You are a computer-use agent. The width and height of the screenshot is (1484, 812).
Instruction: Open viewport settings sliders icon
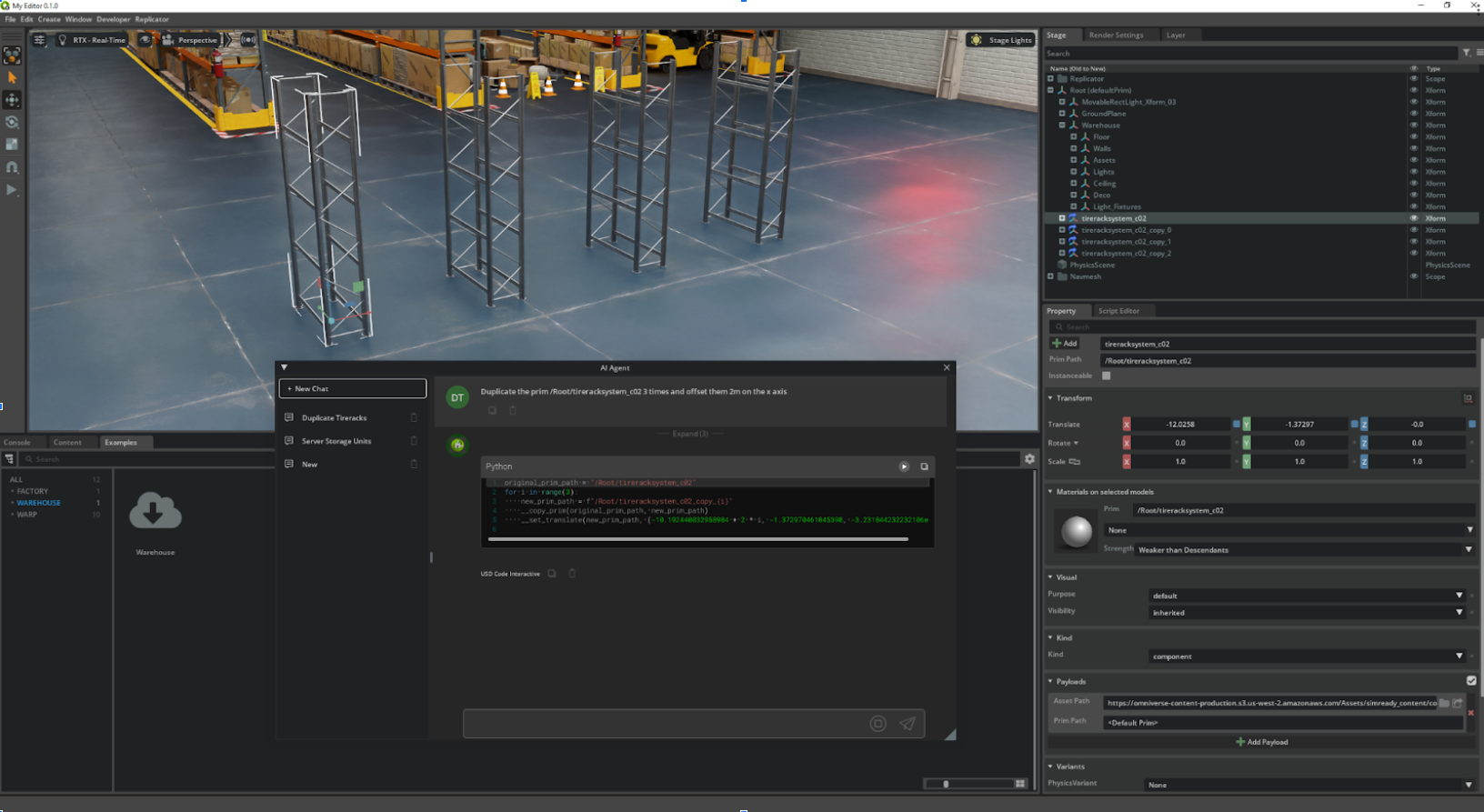(x=39, y=40)
